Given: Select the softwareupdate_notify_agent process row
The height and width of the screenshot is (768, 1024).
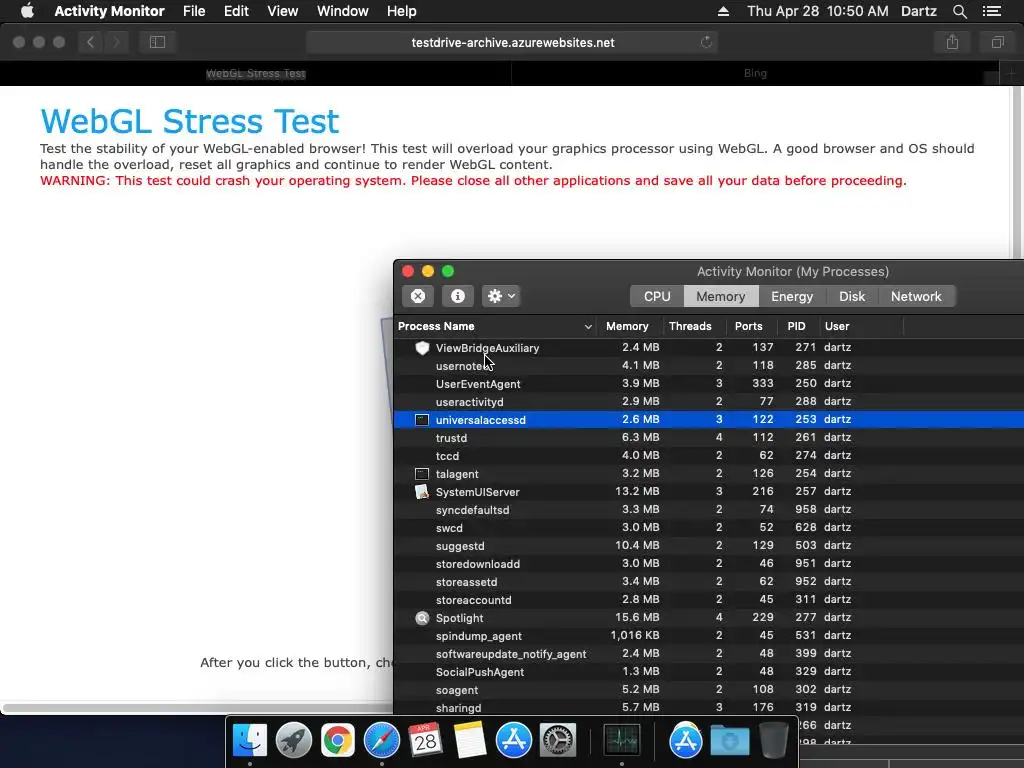Looking at the screenshot, I should pos(709,654).
